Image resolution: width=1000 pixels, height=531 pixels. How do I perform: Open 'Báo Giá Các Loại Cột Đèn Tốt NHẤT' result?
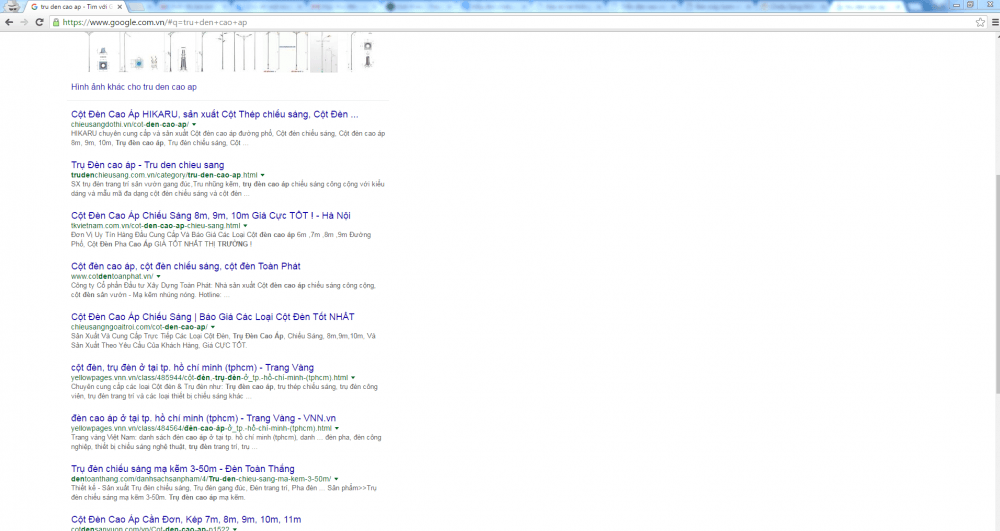click(212, 317)
